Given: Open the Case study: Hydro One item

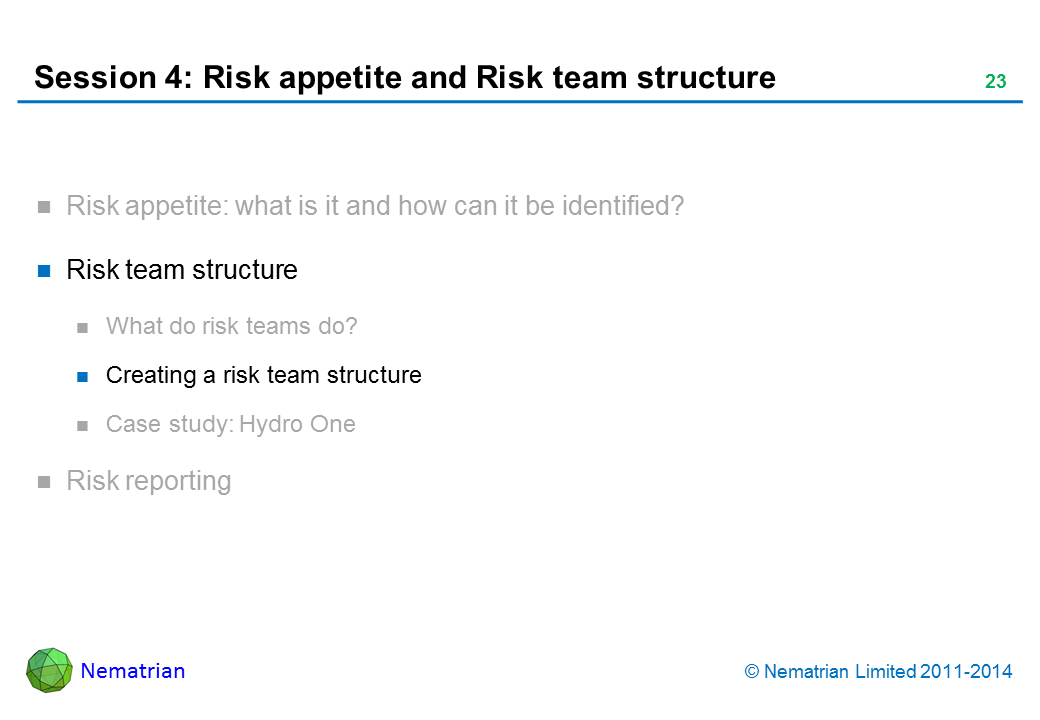Looking at the screenshot, I should click(x=230, y=424).
